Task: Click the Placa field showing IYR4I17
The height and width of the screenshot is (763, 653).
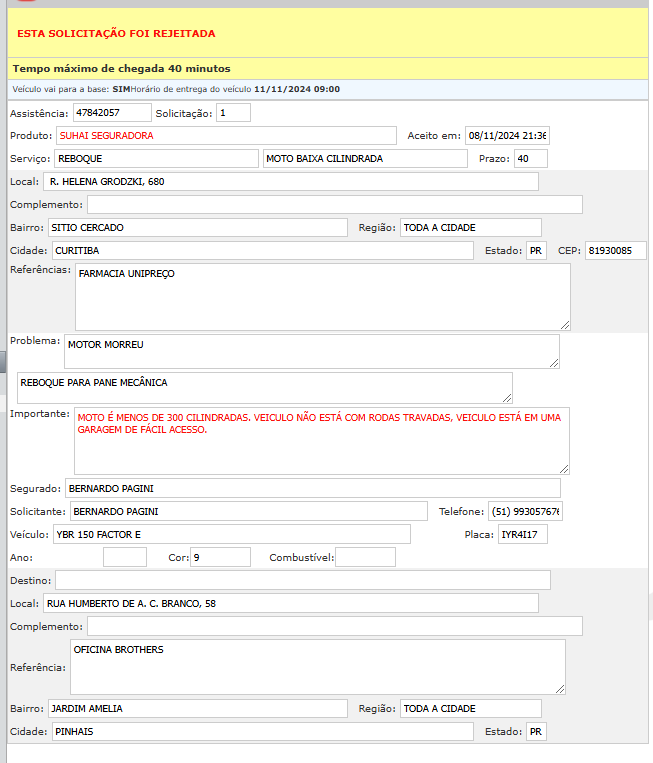Action: 522,534
